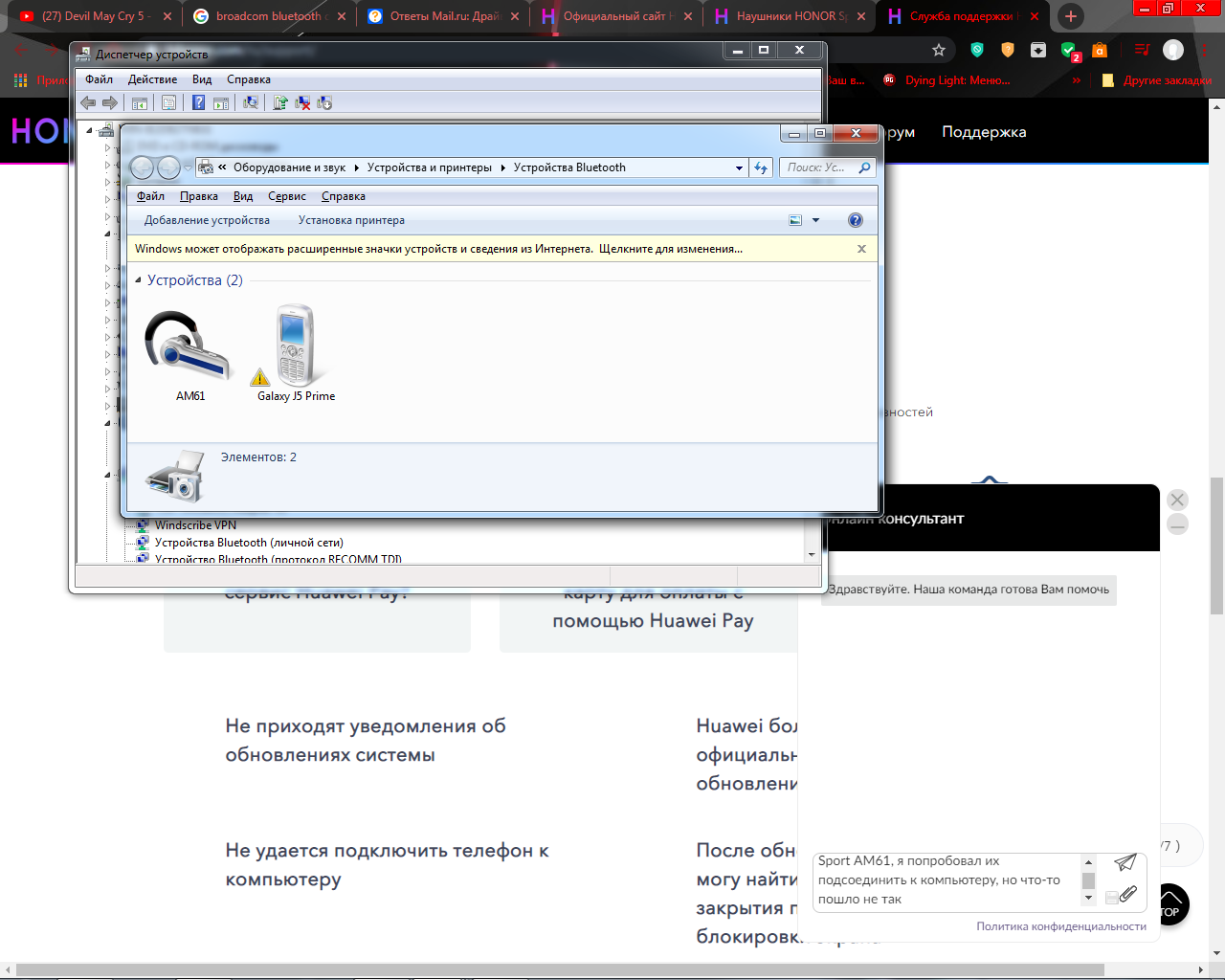The width and height of the screenshot is (1225, 980).
Task: Switch to Ответы Mail.ru tab
Action: [x=442, y=16]
